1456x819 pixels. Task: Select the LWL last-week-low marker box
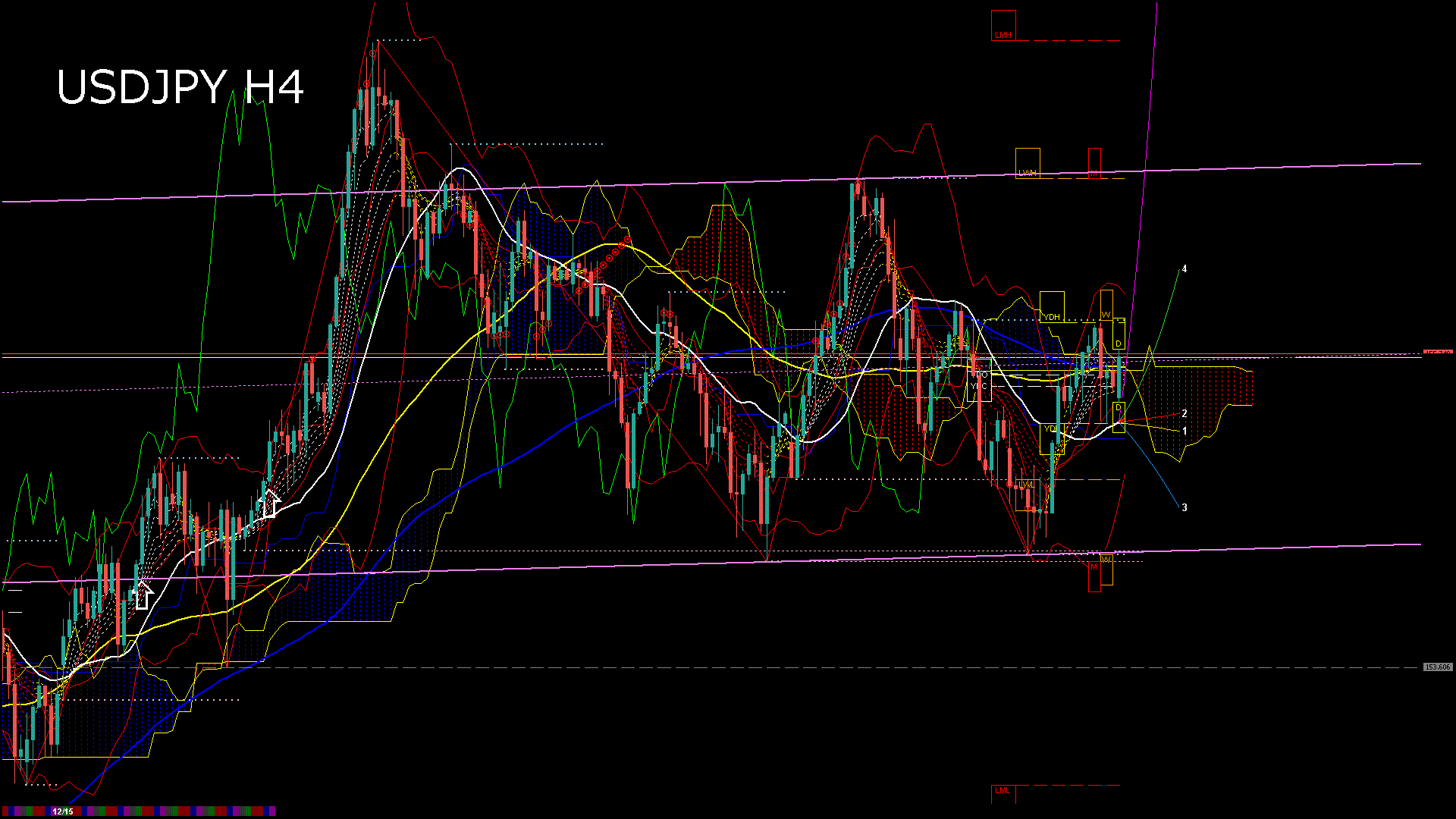[x=1025, y=485]
